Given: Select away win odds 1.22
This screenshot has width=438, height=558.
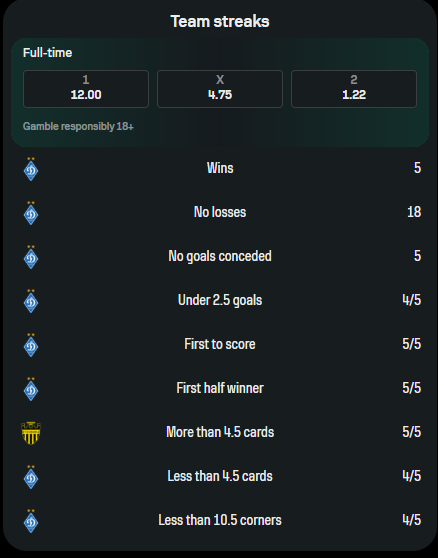Looking at the screenshot, I should (x=354, y=89).
